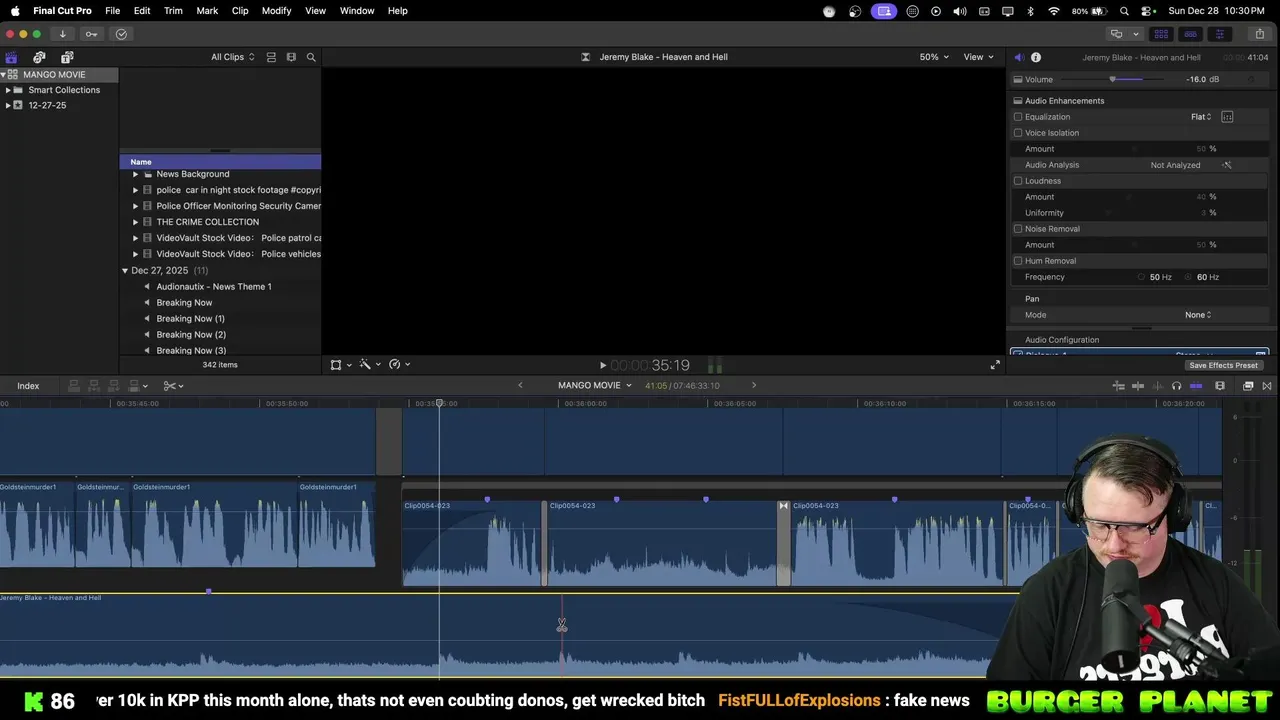
Task: Expand THE CRIME COLLECTION clip row
Action: [136, 222]
